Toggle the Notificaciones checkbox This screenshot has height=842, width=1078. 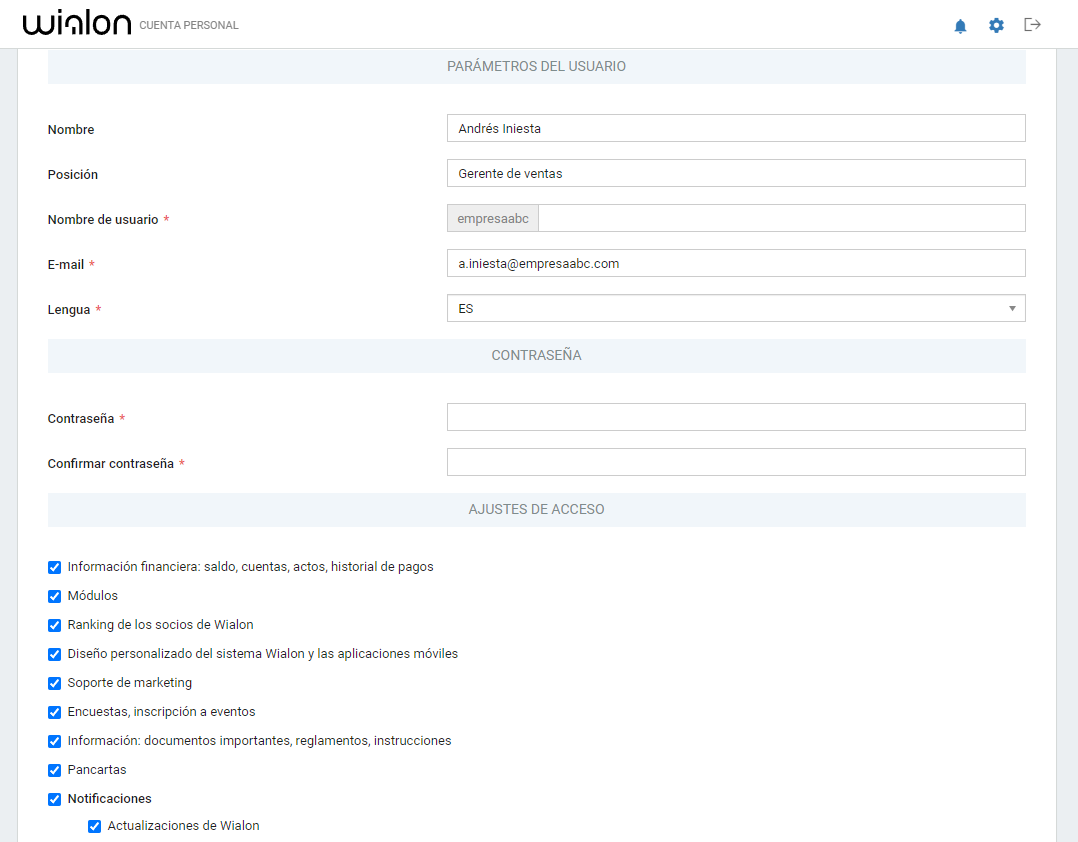click(54, 799)
